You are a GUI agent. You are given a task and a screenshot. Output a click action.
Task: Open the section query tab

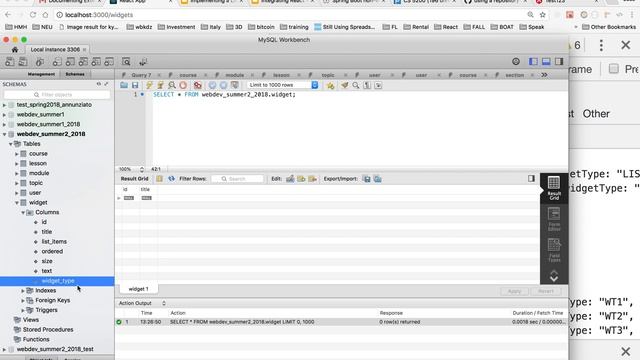point(514,75)
